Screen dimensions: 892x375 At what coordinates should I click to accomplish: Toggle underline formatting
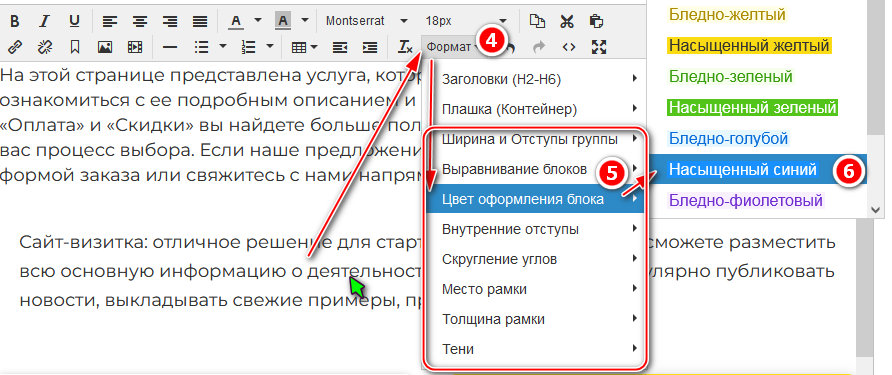74,22
